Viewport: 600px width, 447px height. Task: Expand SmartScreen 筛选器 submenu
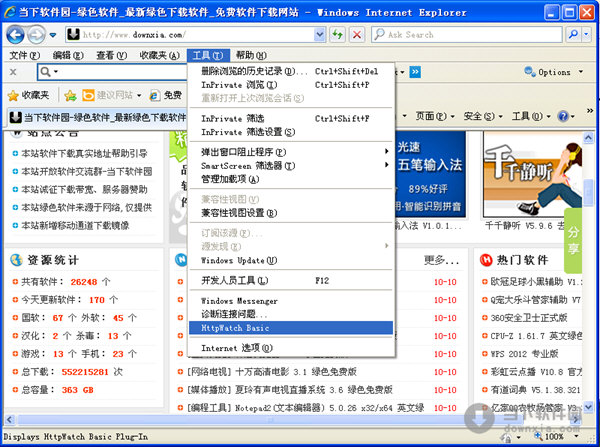291,166
